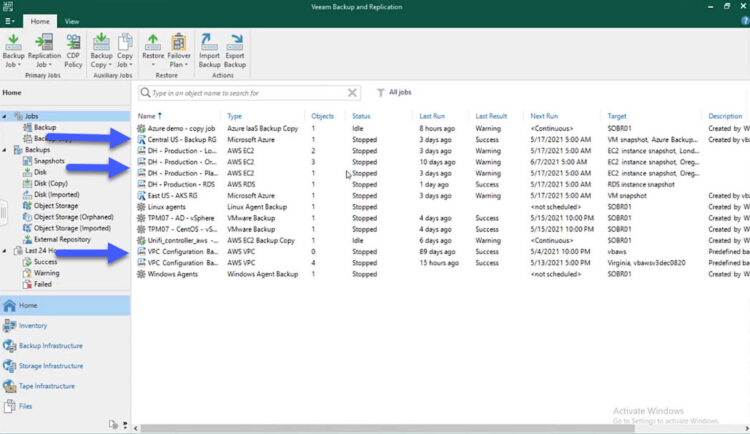
Task: Open the Replication Job ribbon button
Action: [44, 50]
